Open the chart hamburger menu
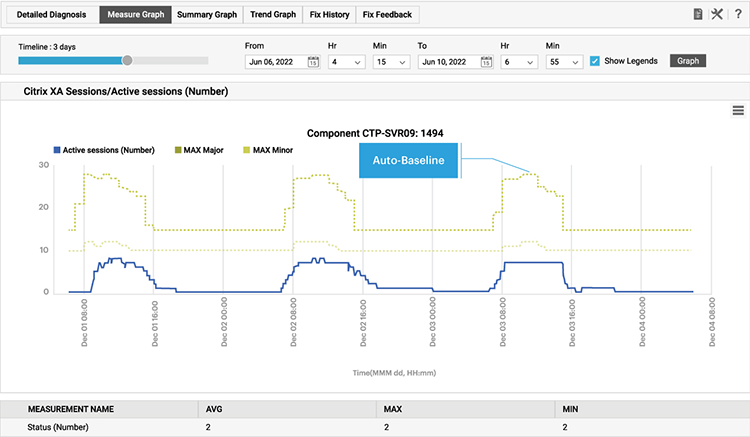750x437 pixels. [x=738, y=110]
